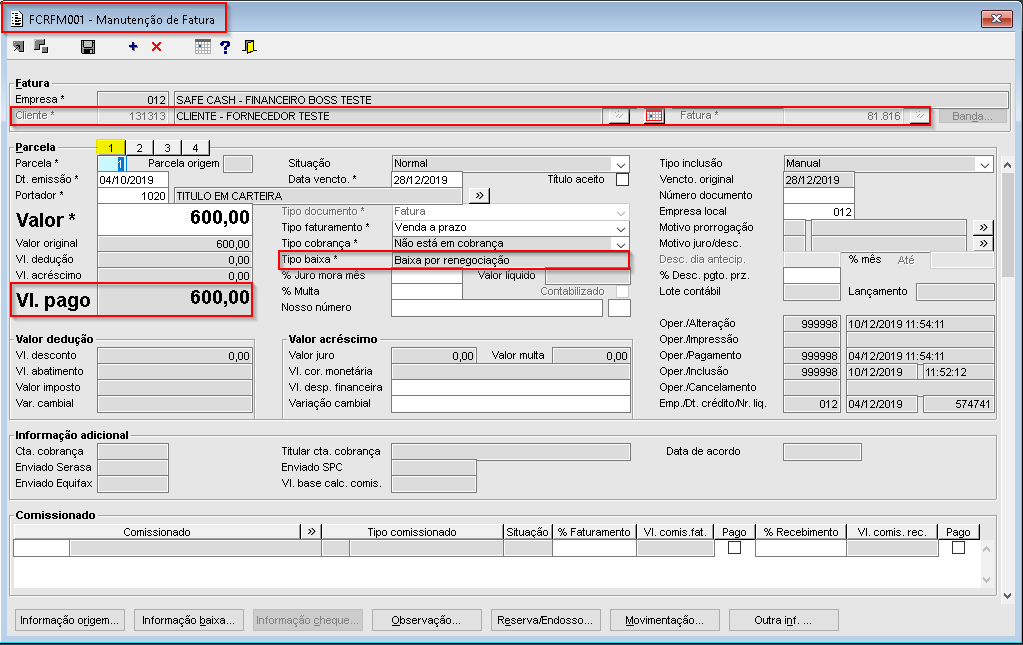Click the » button in Comissionado header
This screenshot has width=1023, height=645.
click(311, 532)
